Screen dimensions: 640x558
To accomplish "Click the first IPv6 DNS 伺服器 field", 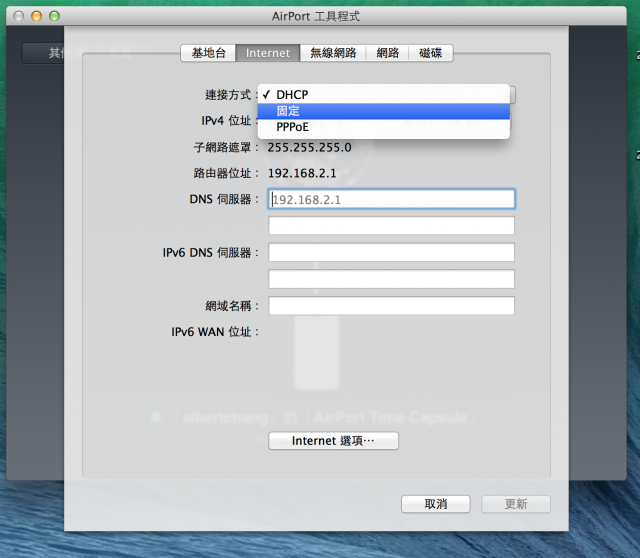I will pyautogui.click(x=391, y=252).
